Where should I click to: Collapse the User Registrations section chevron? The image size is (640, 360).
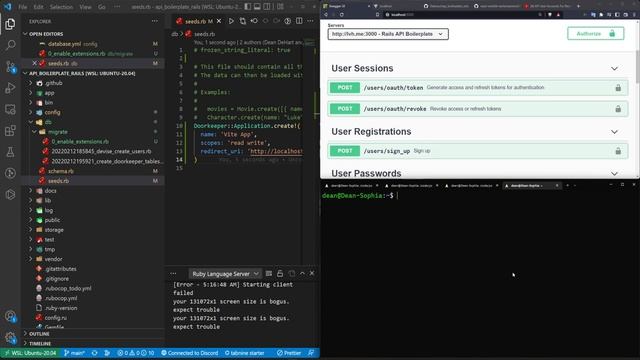click(614, 132)
